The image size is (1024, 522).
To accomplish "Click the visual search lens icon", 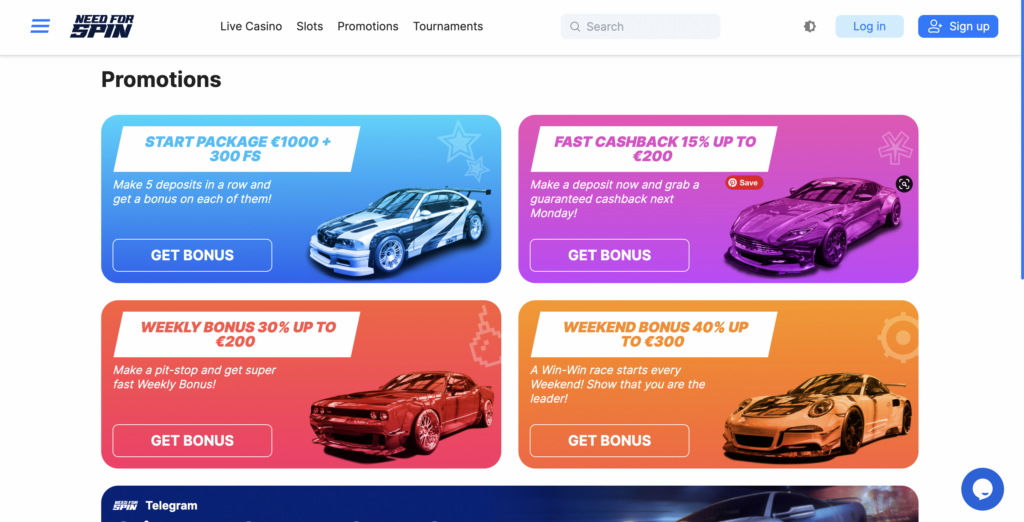I will pos(904,184).
